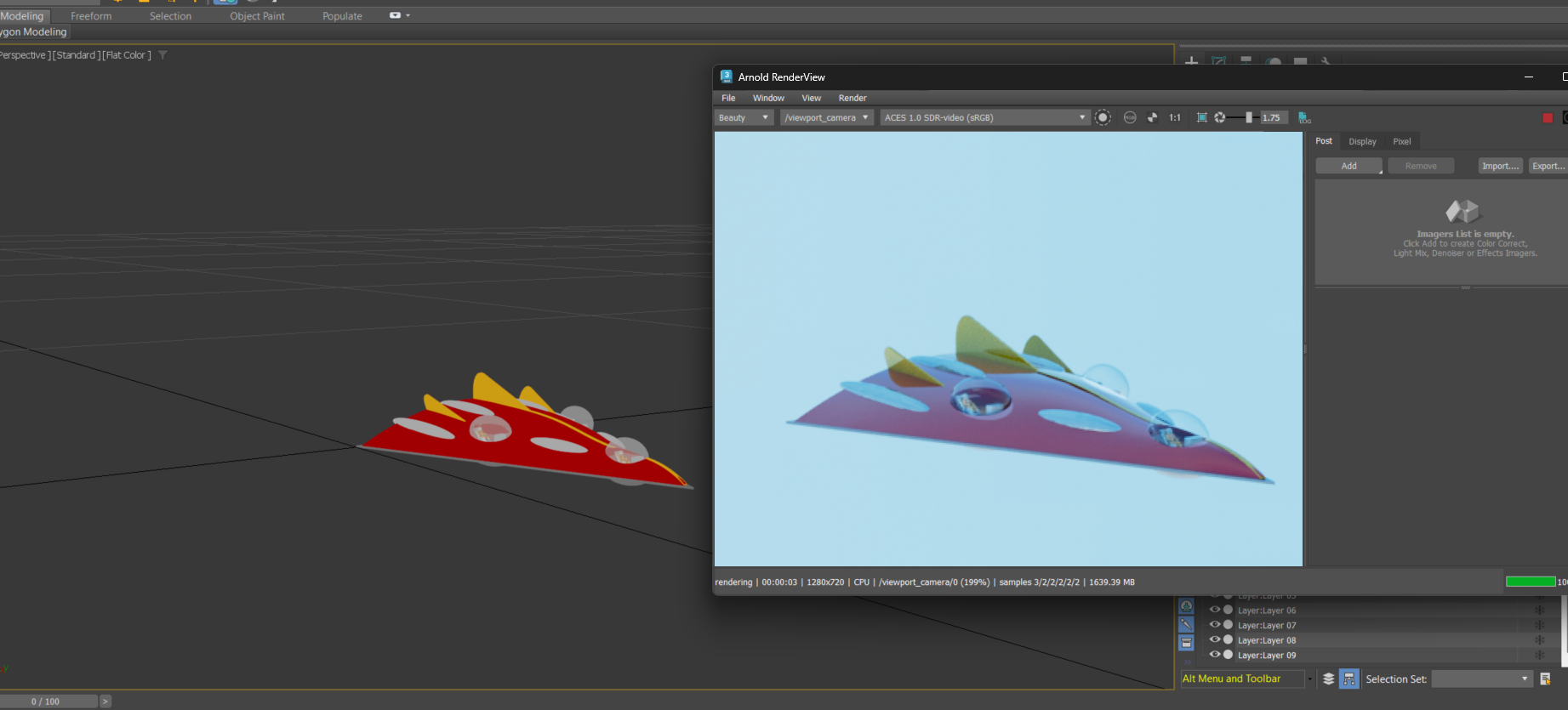Click freeze snowflake for Layer 09

coord(1539,655)
